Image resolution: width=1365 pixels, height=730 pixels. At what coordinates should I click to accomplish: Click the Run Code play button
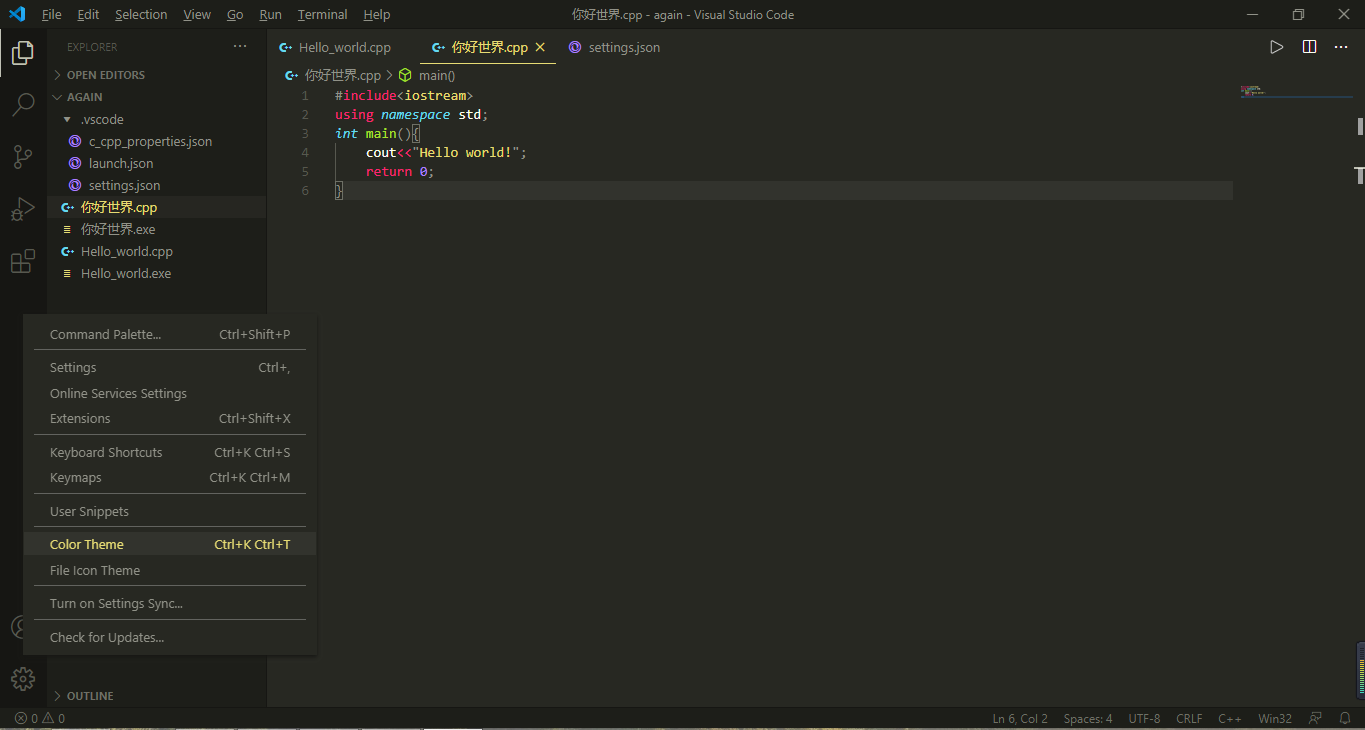coord(1276,47)
